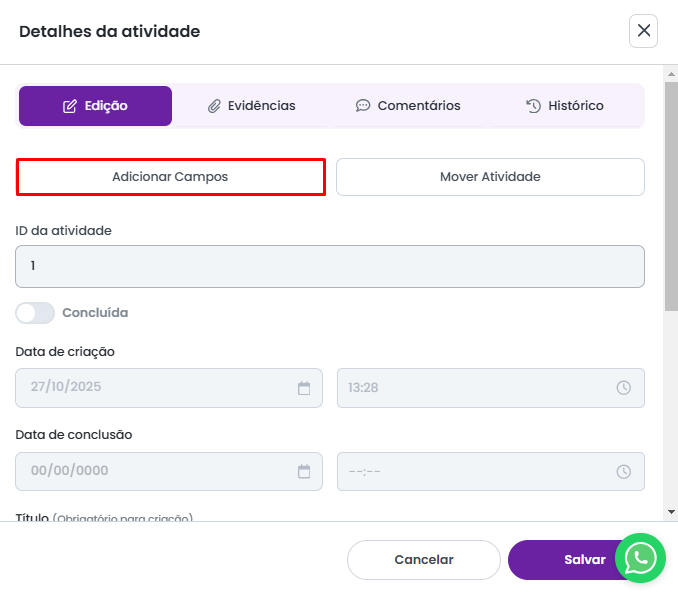Click the scrollbar down arrow
The height and width of the screenshot is (595, 678).
671,511
